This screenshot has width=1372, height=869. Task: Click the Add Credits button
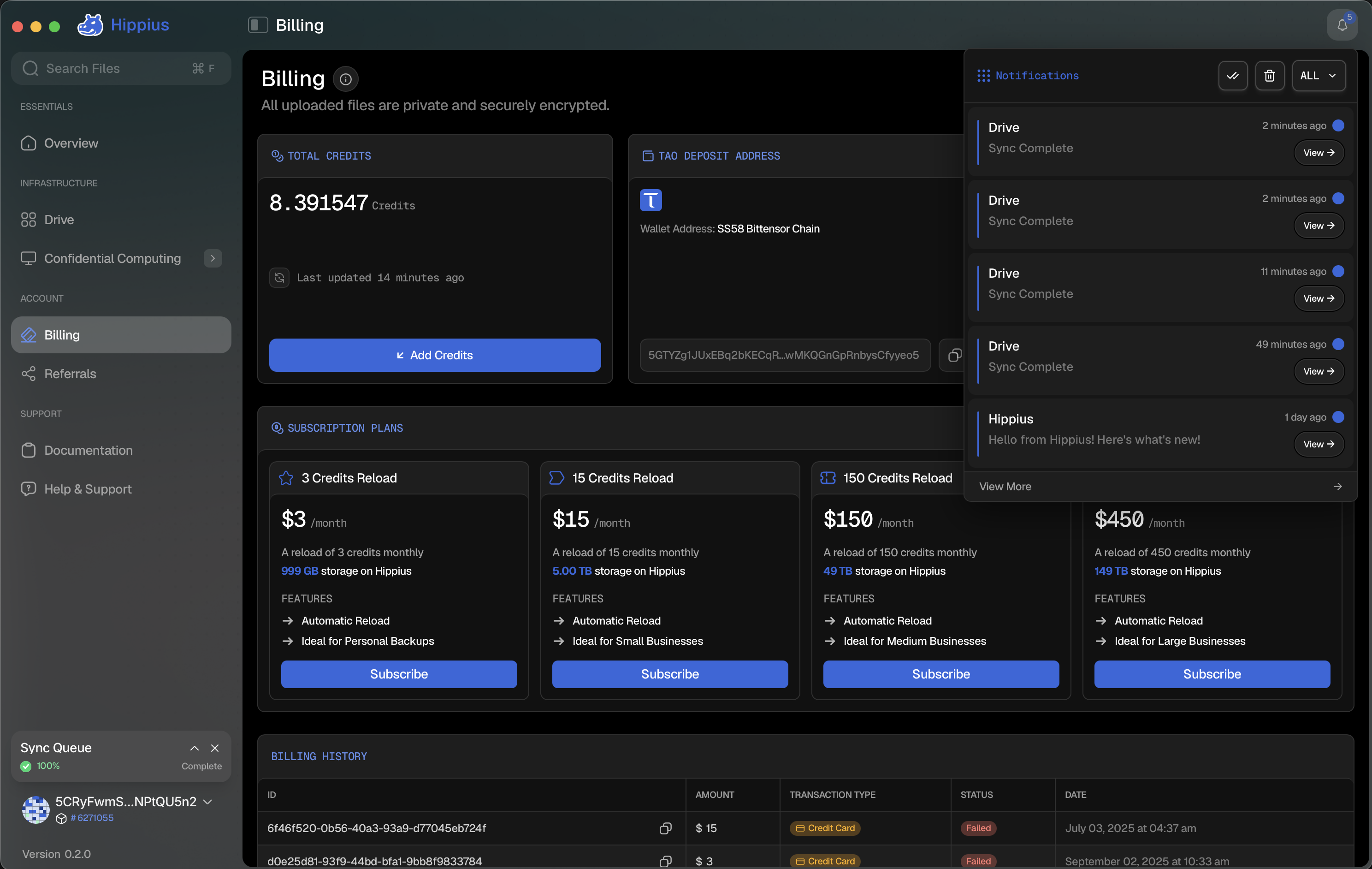point(435,355)
